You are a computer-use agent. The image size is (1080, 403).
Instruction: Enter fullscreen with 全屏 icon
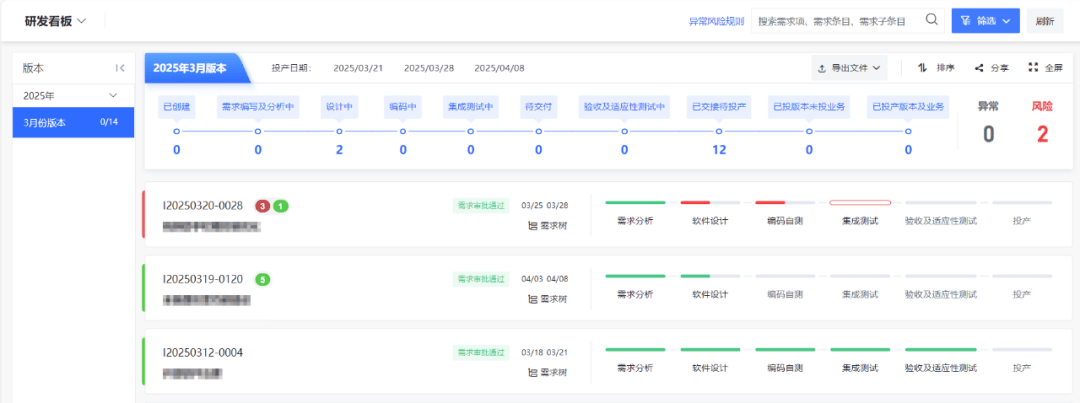[x=1032, y=68]
